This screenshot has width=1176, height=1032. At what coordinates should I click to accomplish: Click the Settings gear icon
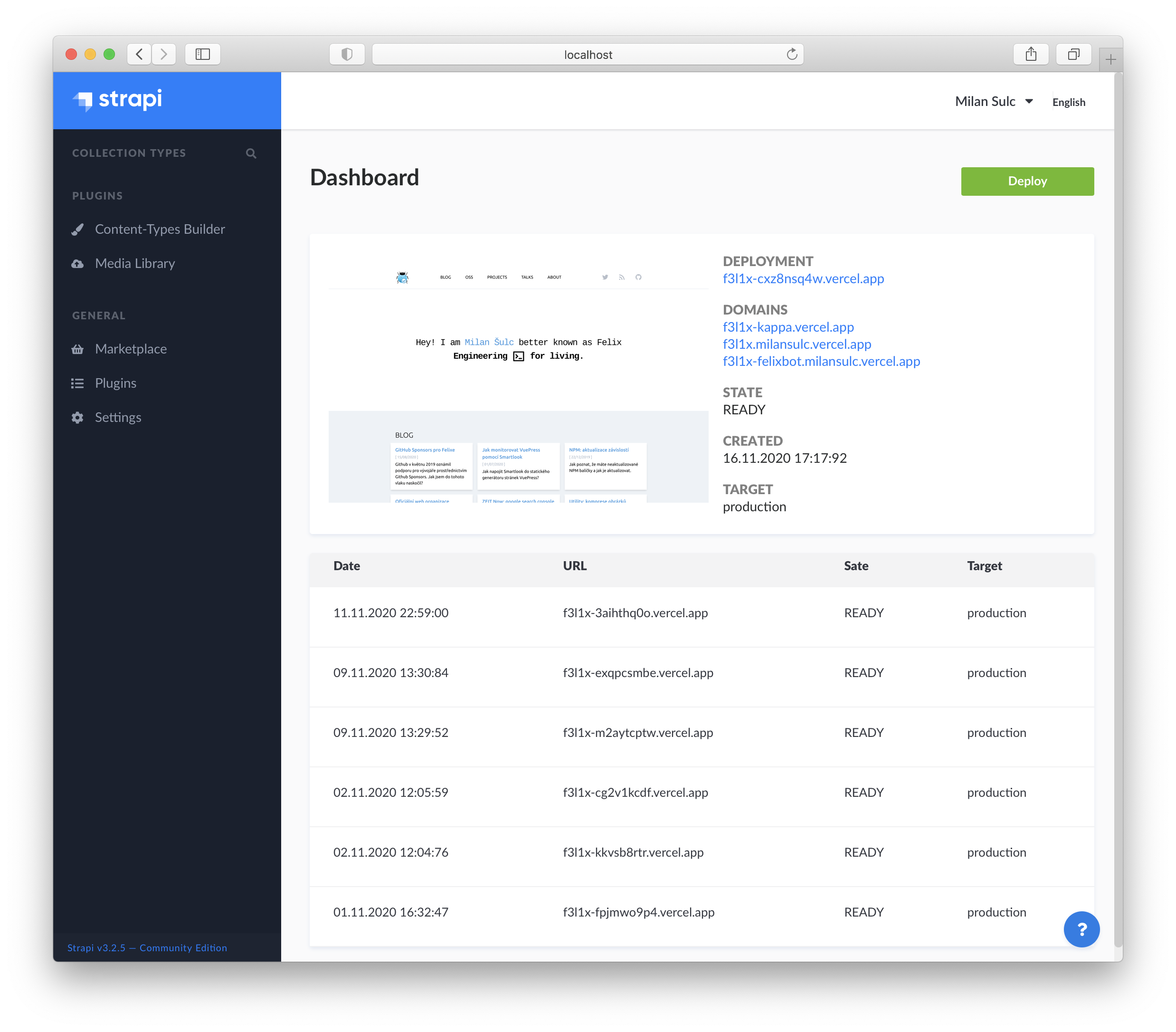click(78, 417)
